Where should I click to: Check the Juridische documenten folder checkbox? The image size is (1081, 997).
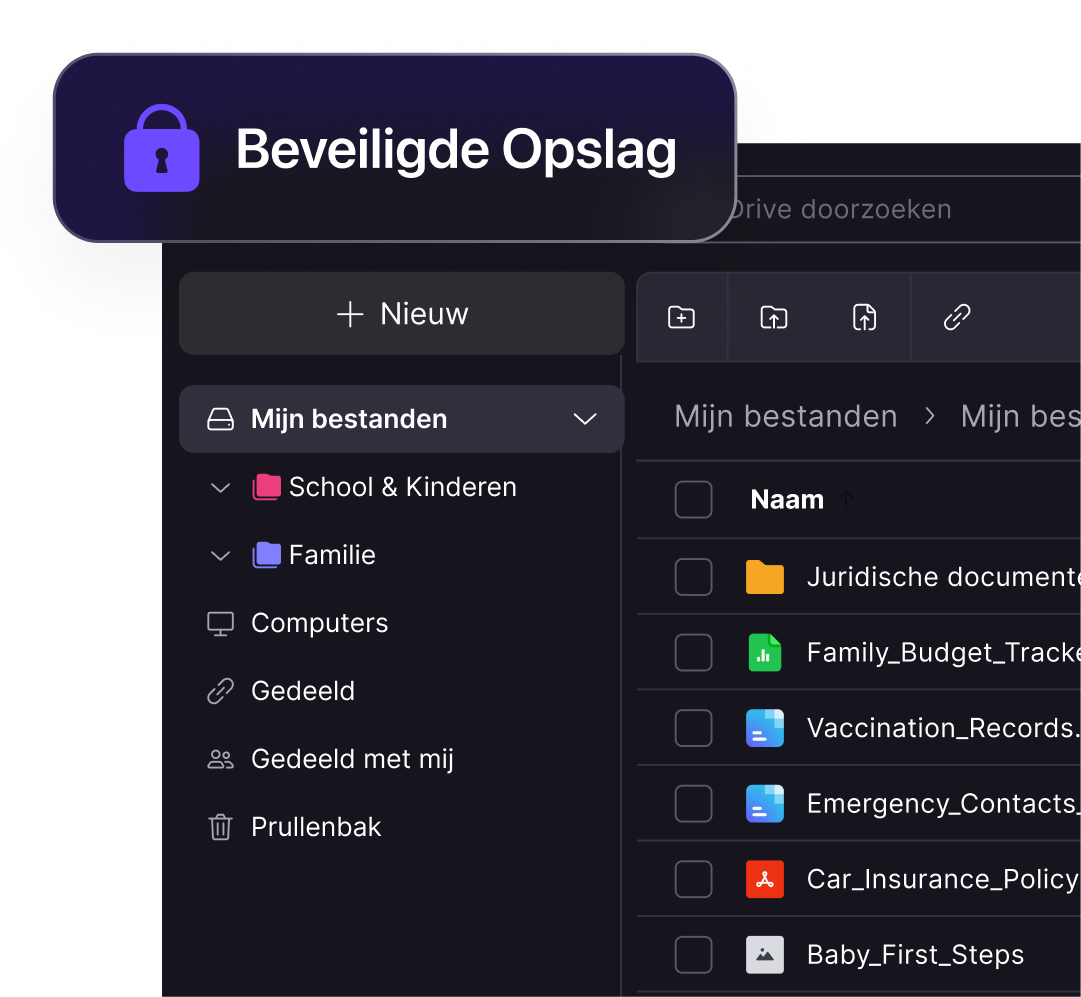coord(693,577)
